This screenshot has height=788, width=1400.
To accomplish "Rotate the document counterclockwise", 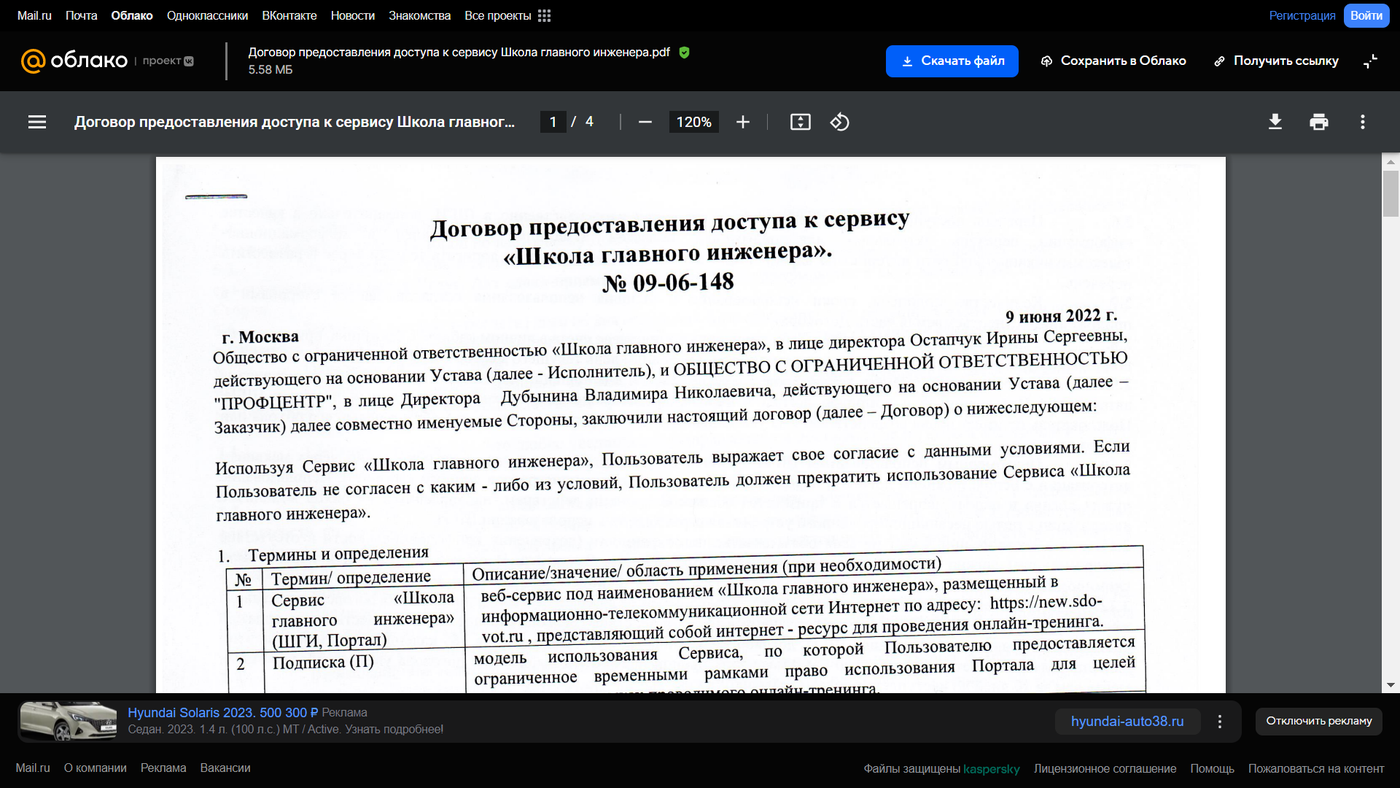I will pyautogui.click(x=840, y=122).
